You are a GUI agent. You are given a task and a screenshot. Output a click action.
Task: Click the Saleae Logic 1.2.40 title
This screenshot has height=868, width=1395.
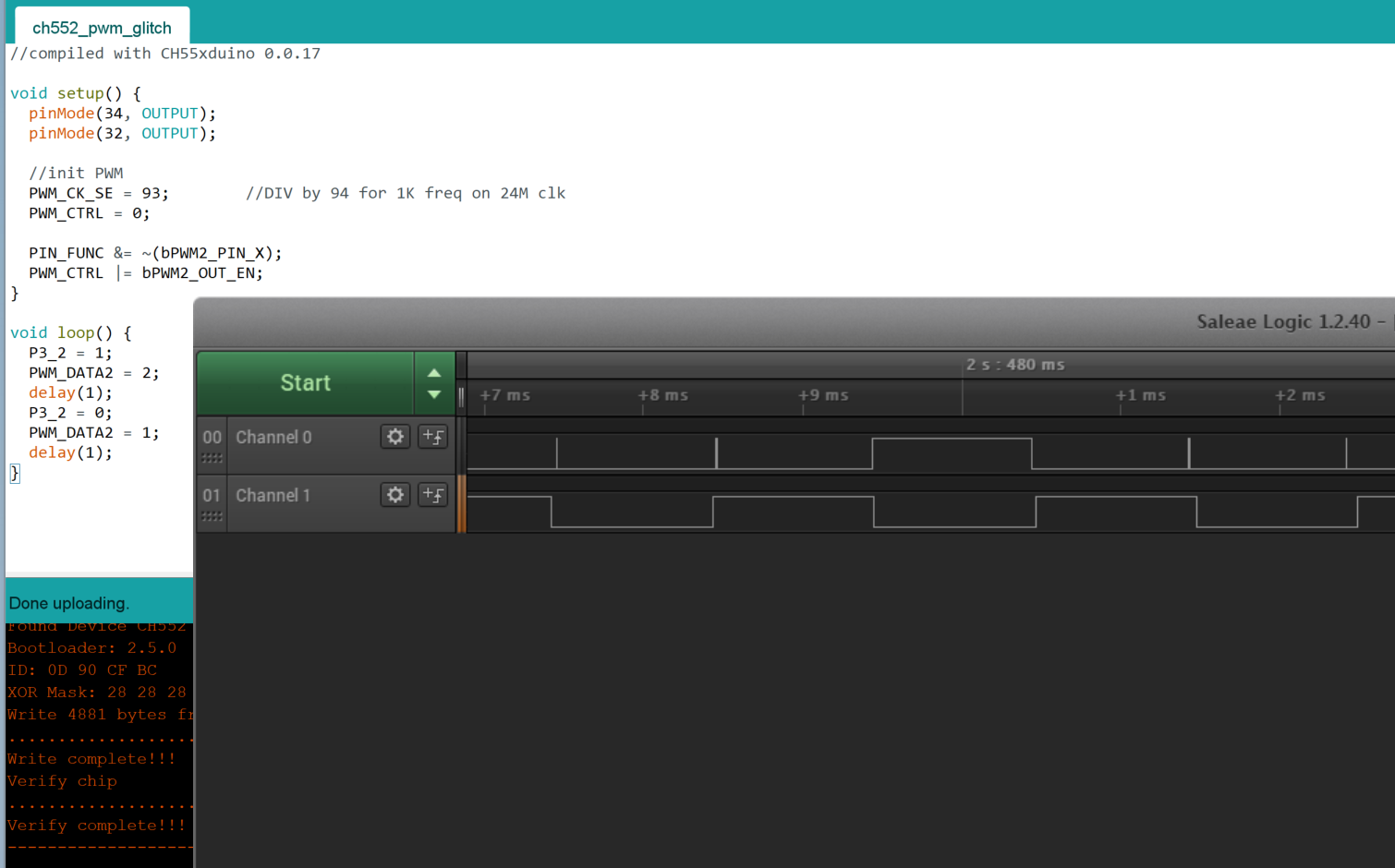pyautogui.click(x=1284, y=321)
